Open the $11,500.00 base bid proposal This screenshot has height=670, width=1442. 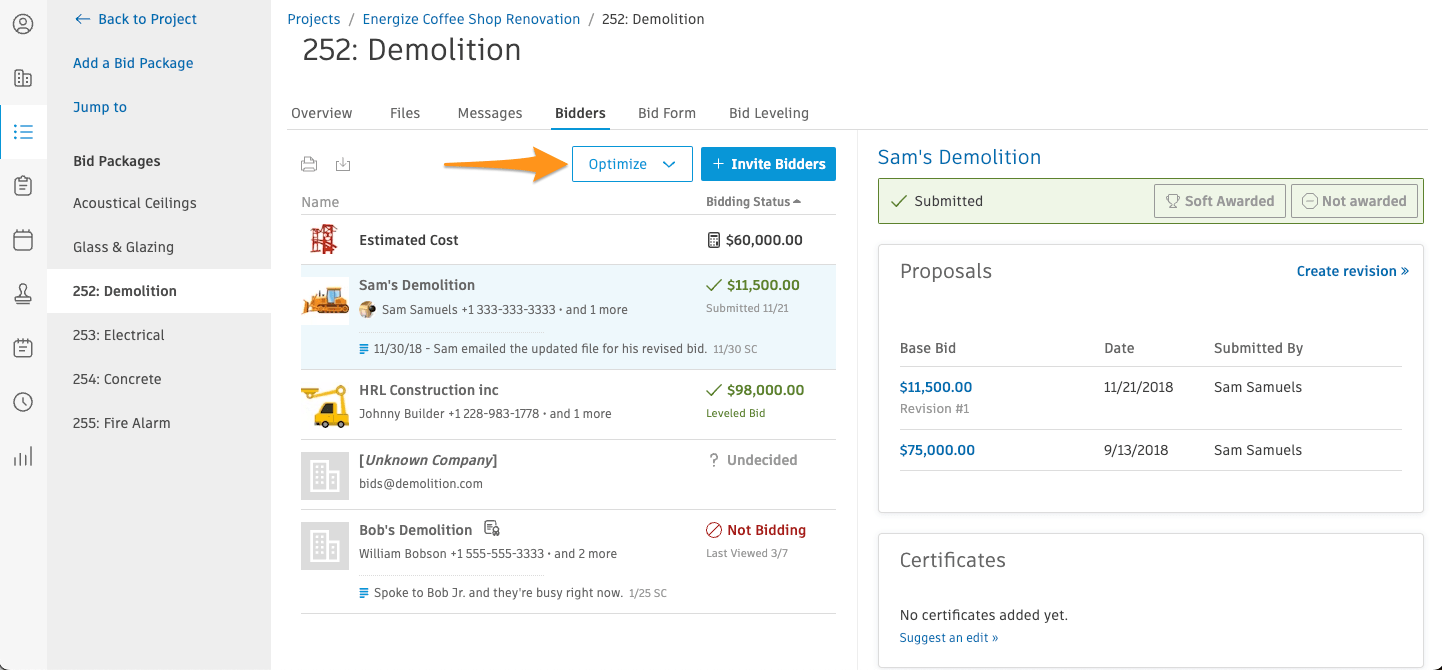pyautogui.click(x=936, y=387)
